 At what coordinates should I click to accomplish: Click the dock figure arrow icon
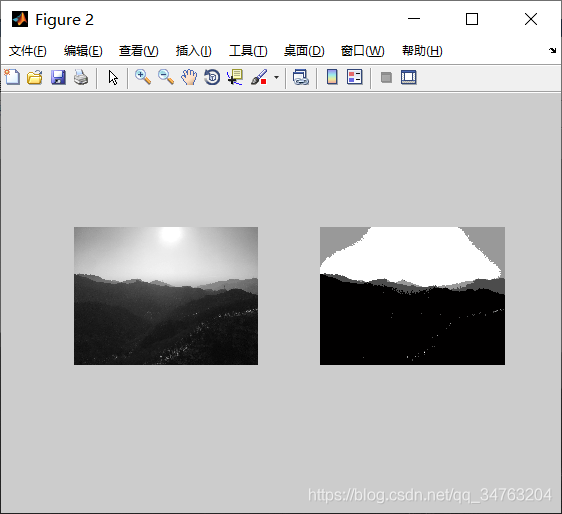point(552,50)
